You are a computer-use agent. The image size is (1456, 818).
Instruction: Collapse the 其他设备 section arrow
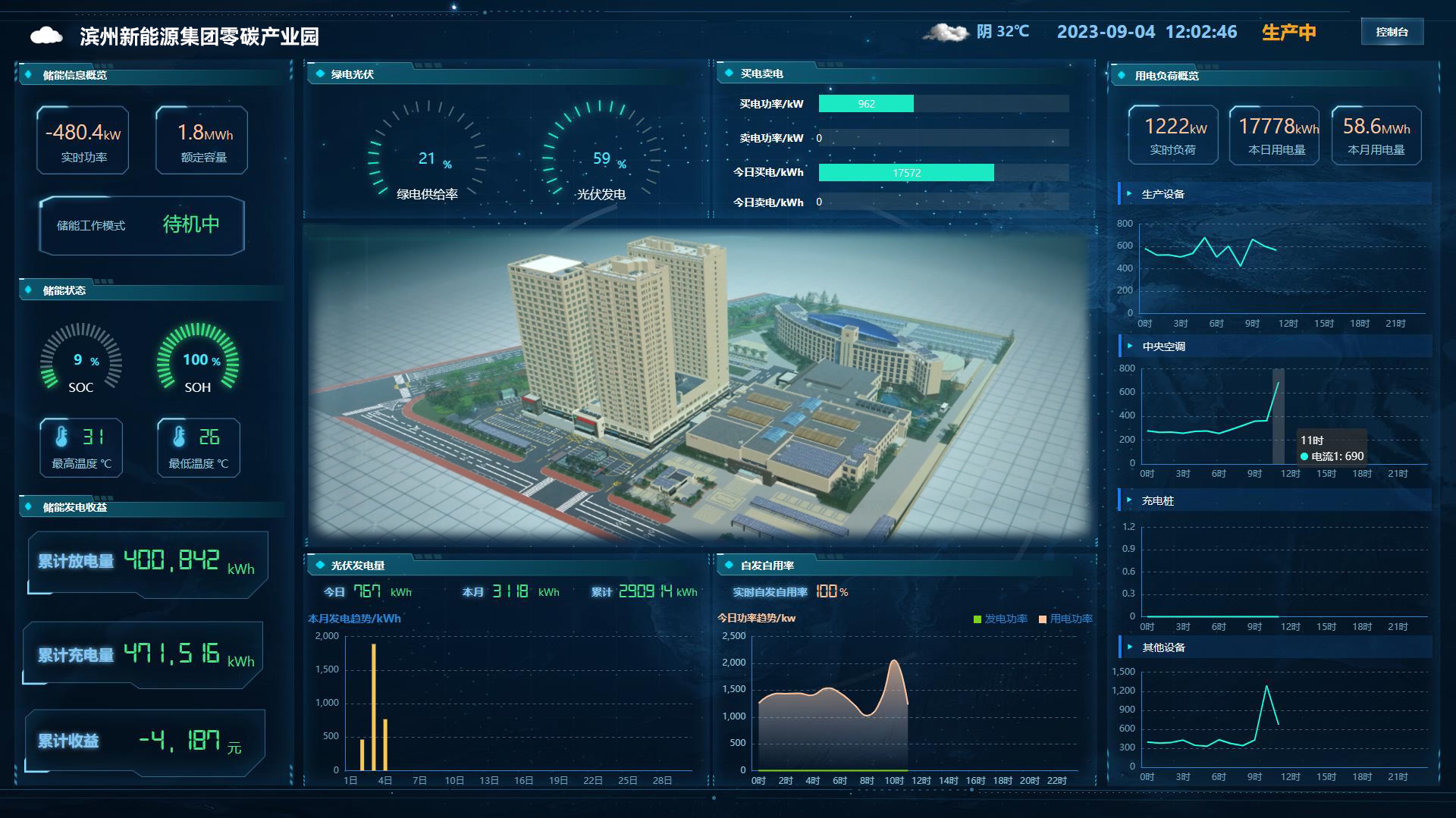pos(1129,647)
